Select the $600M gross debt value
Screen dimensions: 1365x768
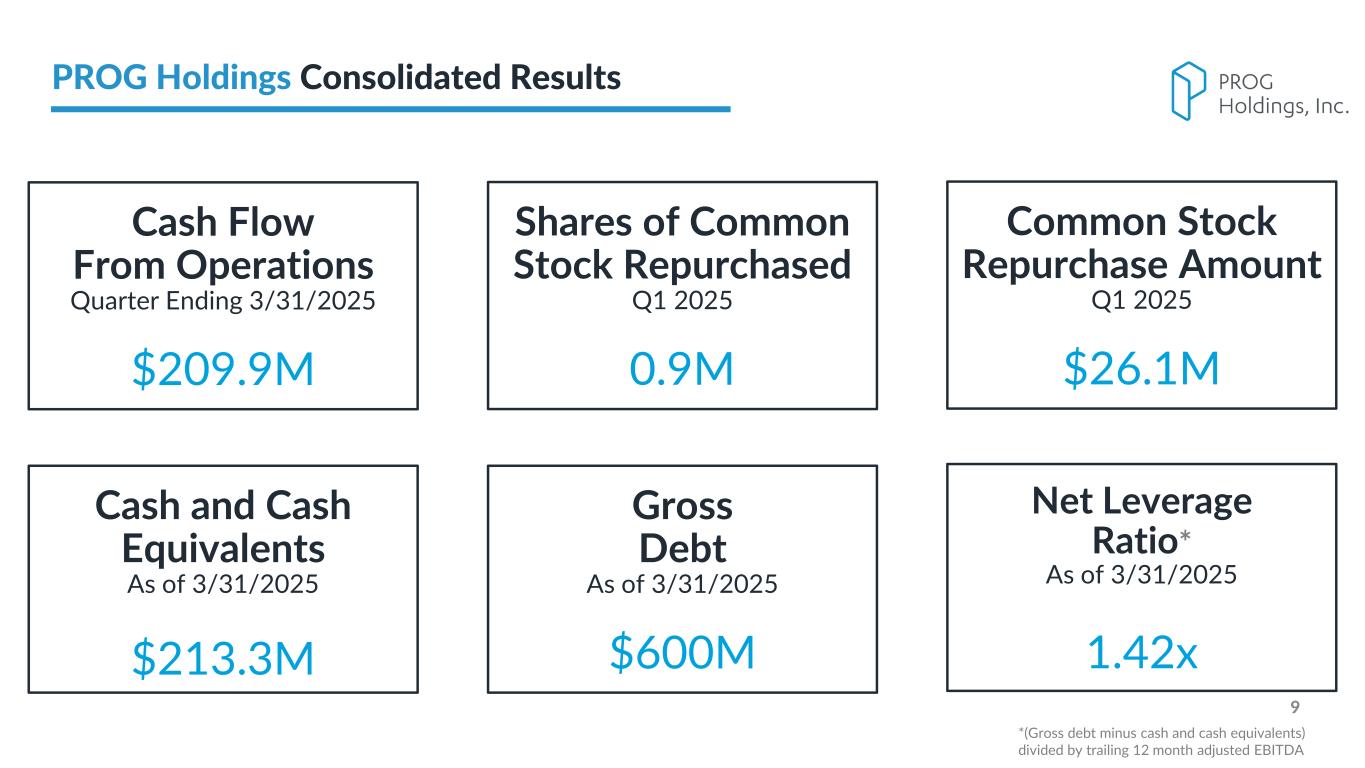tap(682, 654)
